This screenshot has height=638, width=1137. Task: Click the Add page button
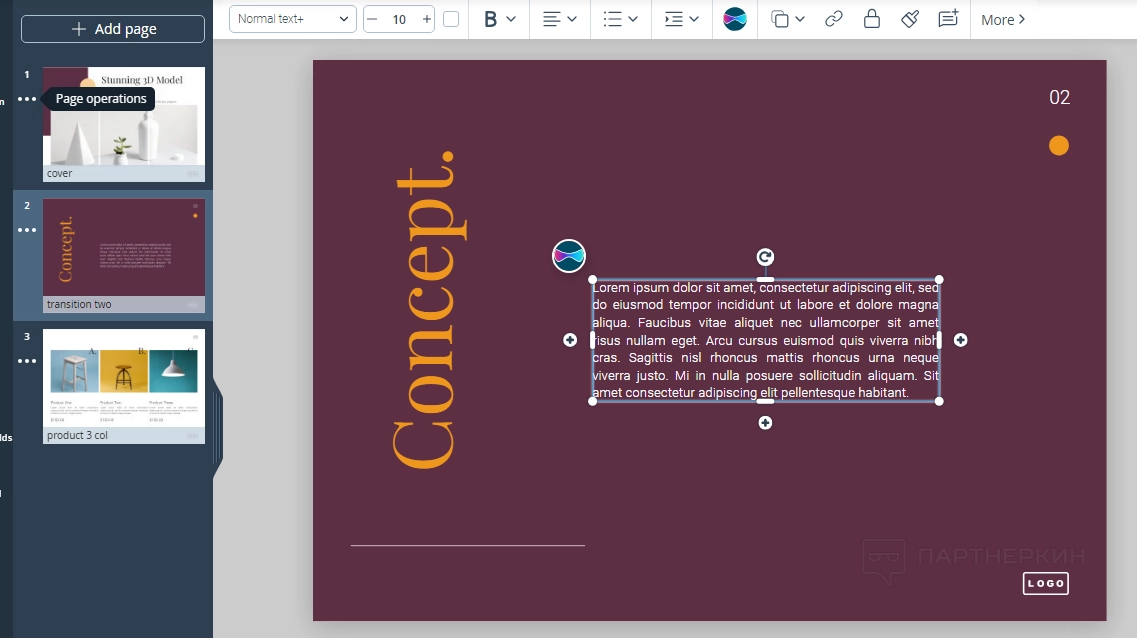(x=113, y=29)
